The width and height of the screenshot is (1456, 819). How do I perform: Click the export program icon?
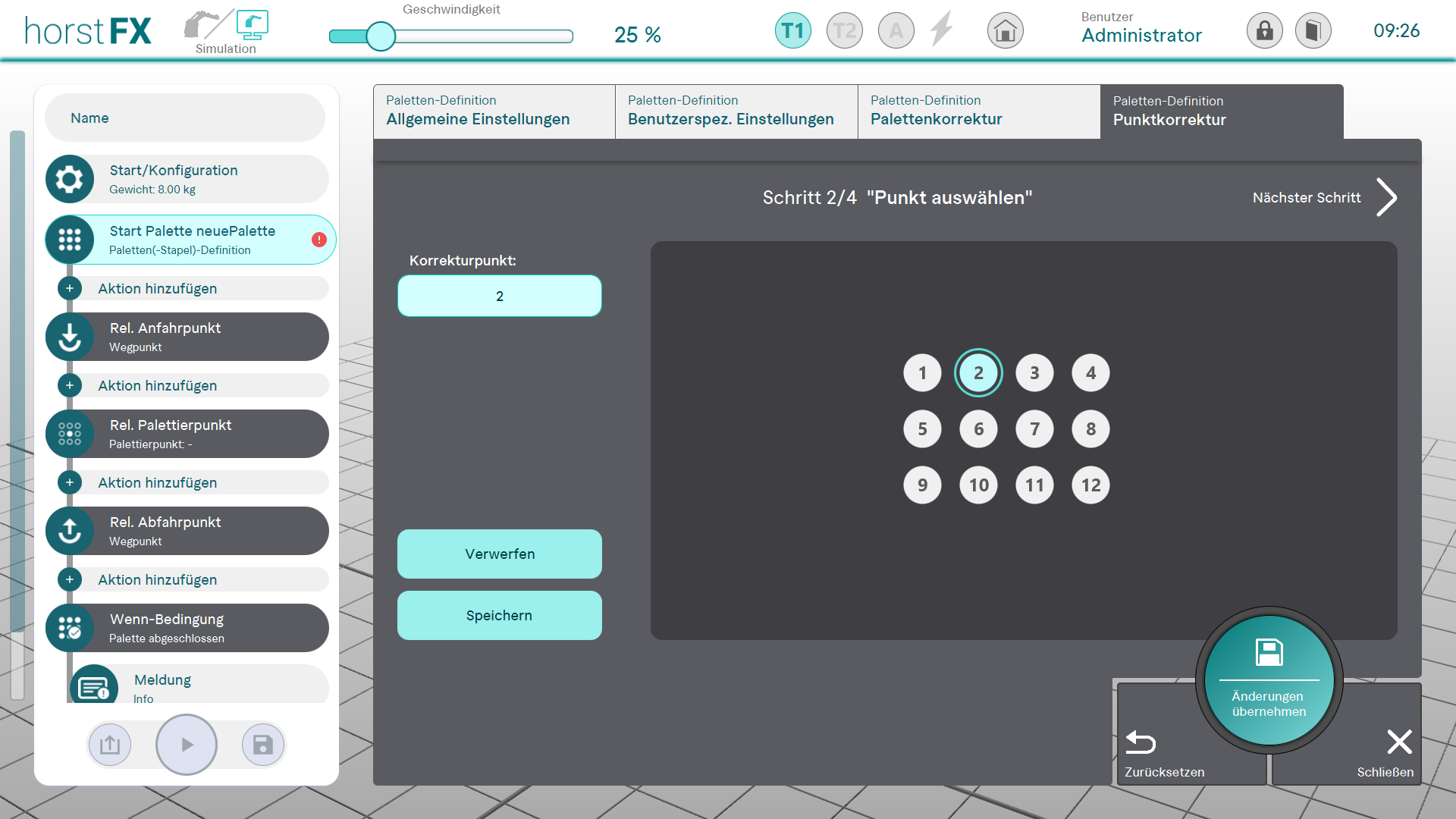coord(110,745)
